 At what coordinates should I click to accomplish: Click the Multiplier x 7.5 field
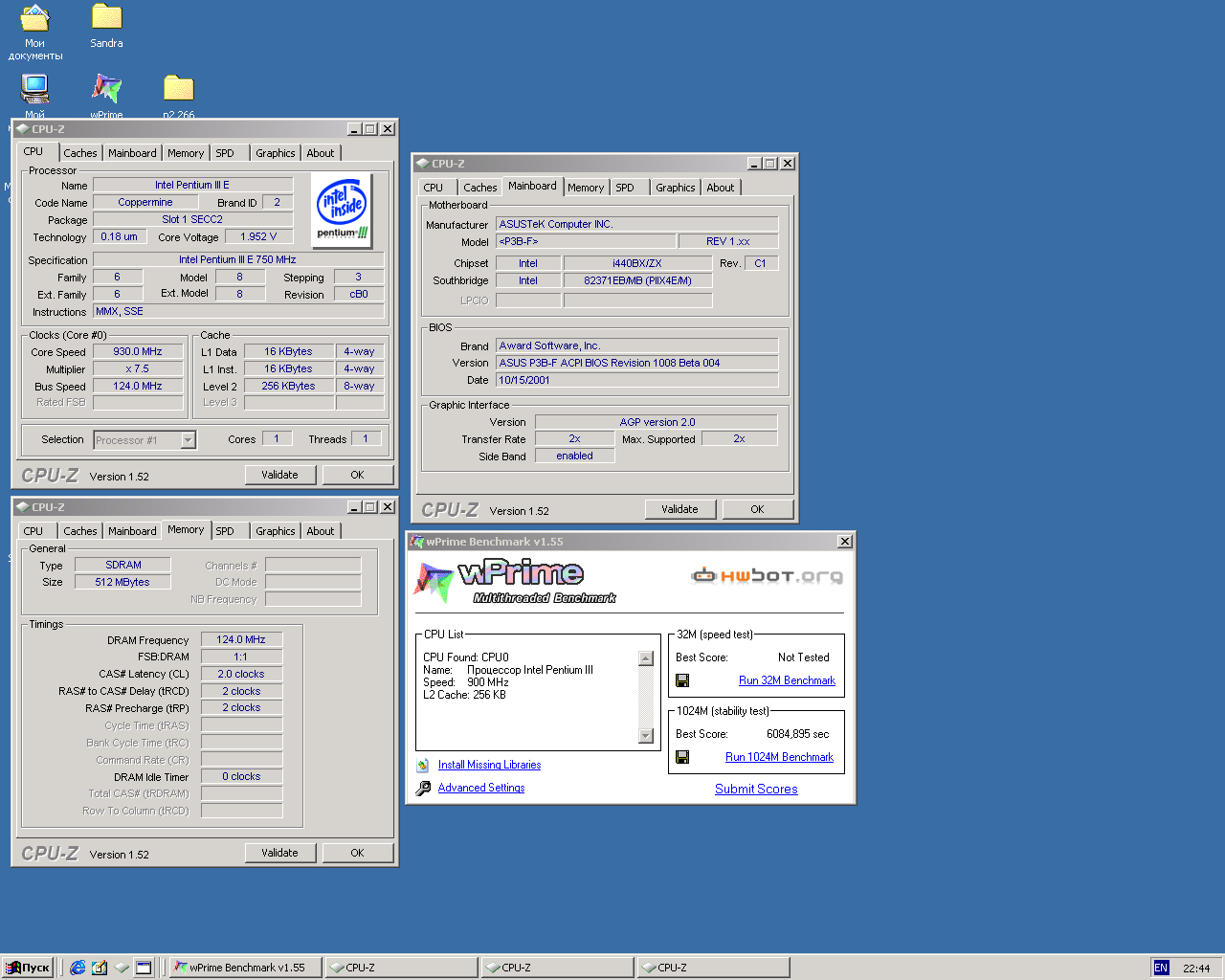[x=138, y=368]
